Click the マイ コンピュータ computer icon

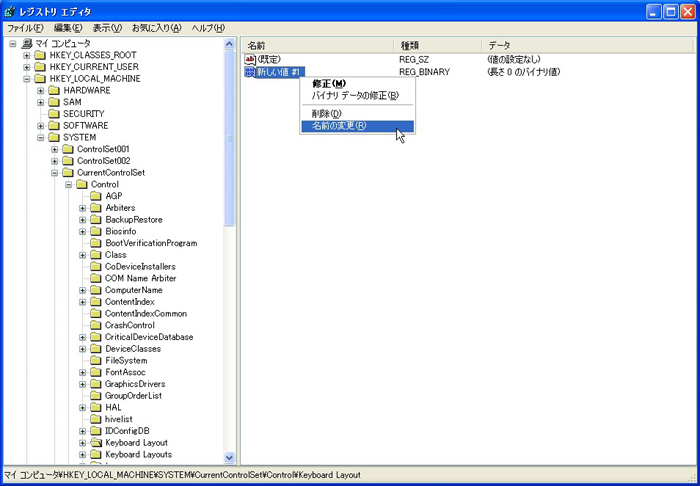click(27, 43)
